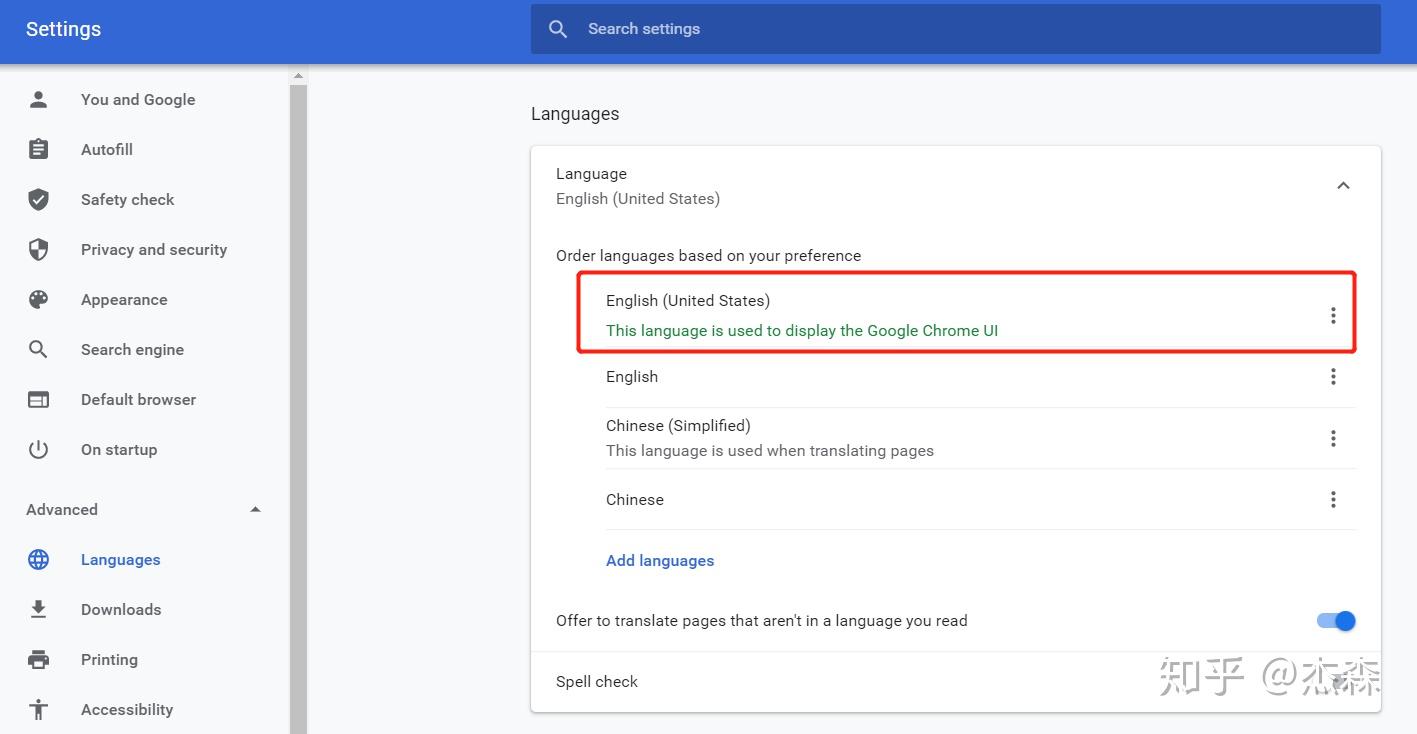Click the Autofill clipboard icon
This screenshot has height=734, width=1417.
(x=38, y=149)
